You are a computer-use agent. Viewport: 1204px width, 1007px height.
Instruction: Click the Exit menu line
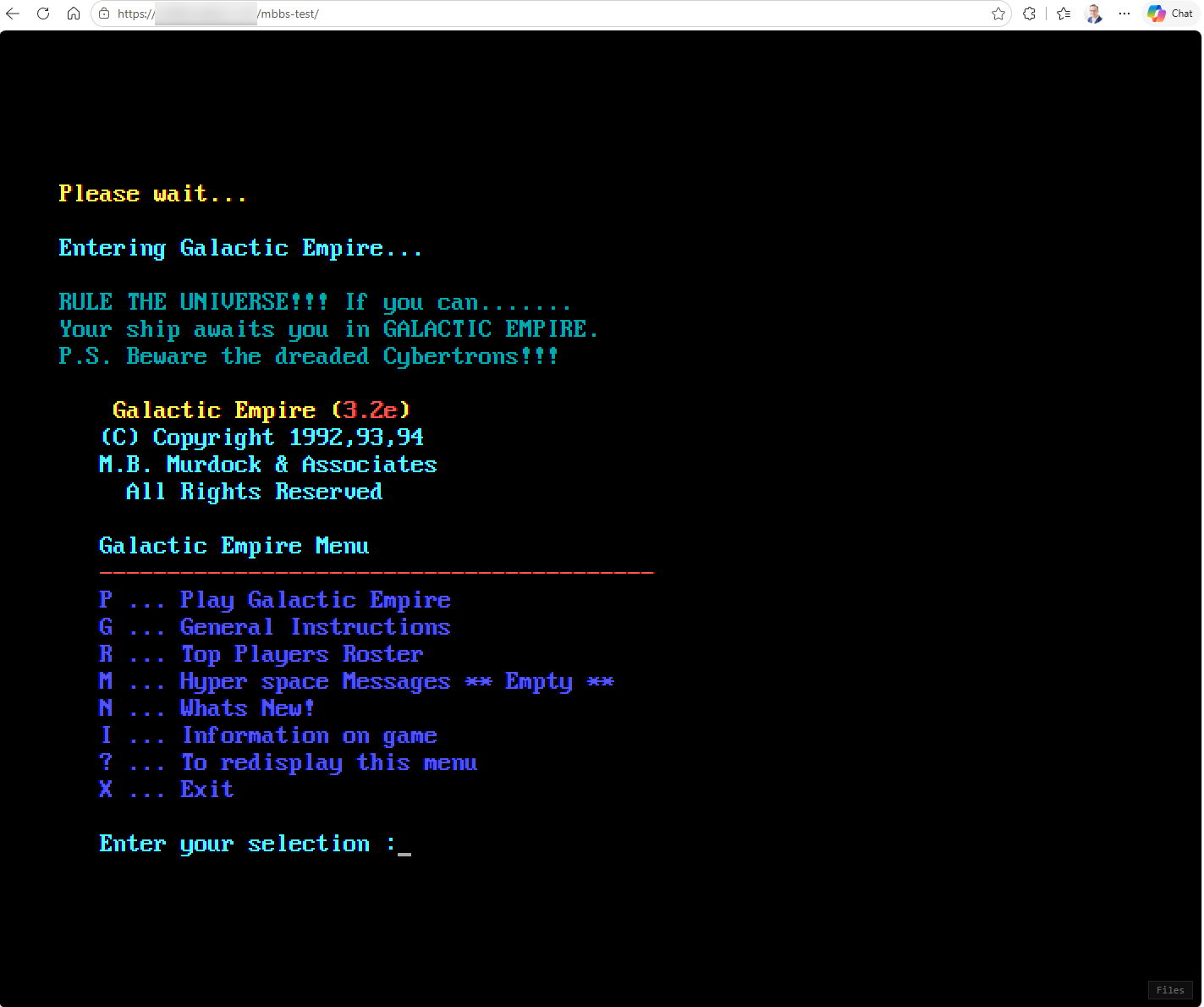click(x=167, y=790)
